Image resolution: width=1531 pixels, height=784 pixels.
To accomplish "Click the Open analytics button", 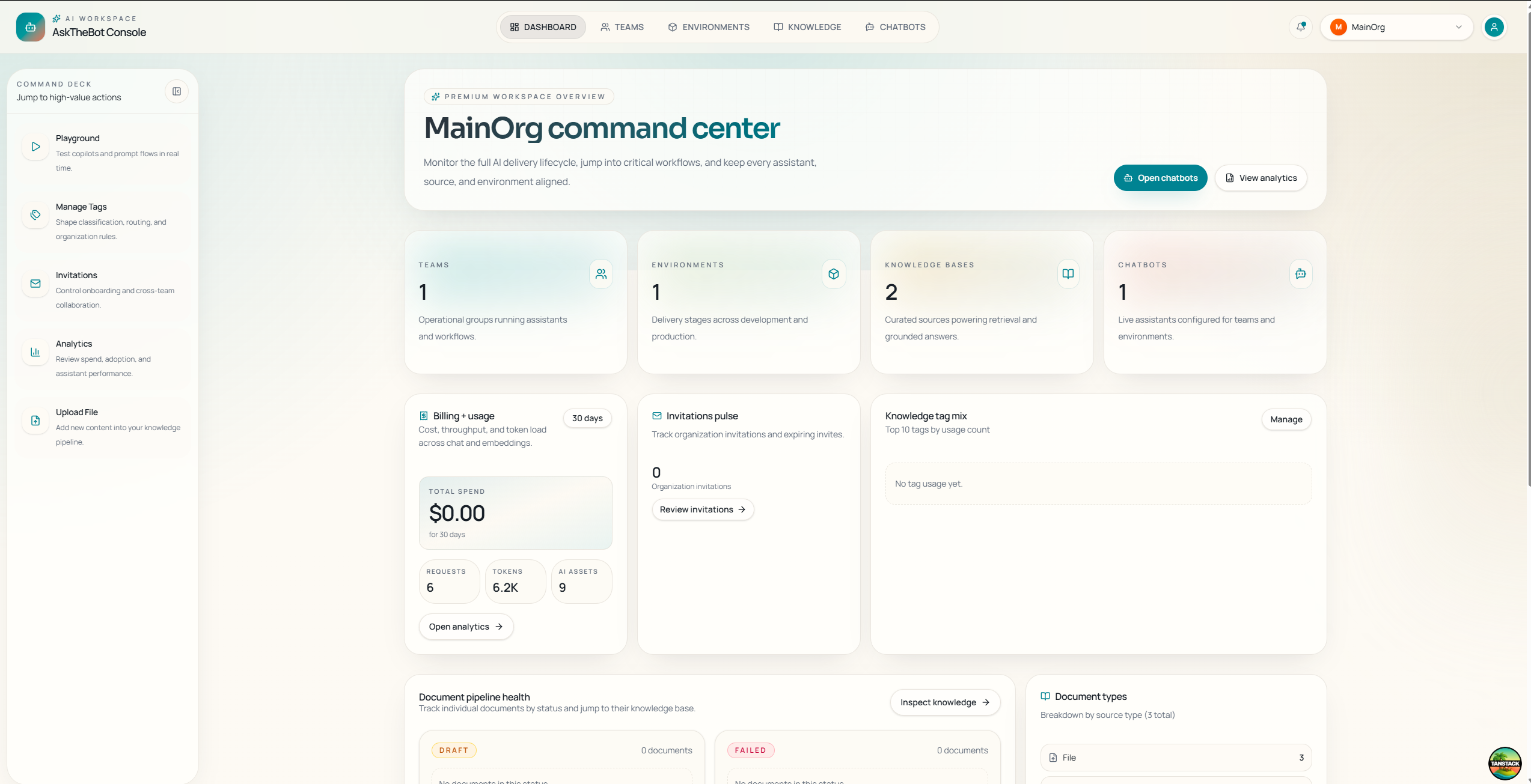I will click(x=466, y=627).
